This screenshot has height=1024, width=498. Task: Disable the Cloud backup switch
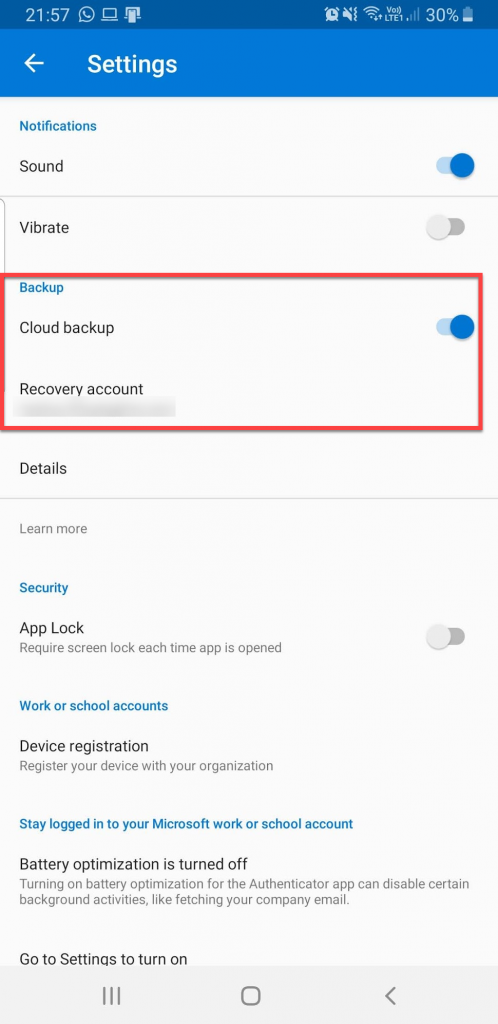pos(455,327)
